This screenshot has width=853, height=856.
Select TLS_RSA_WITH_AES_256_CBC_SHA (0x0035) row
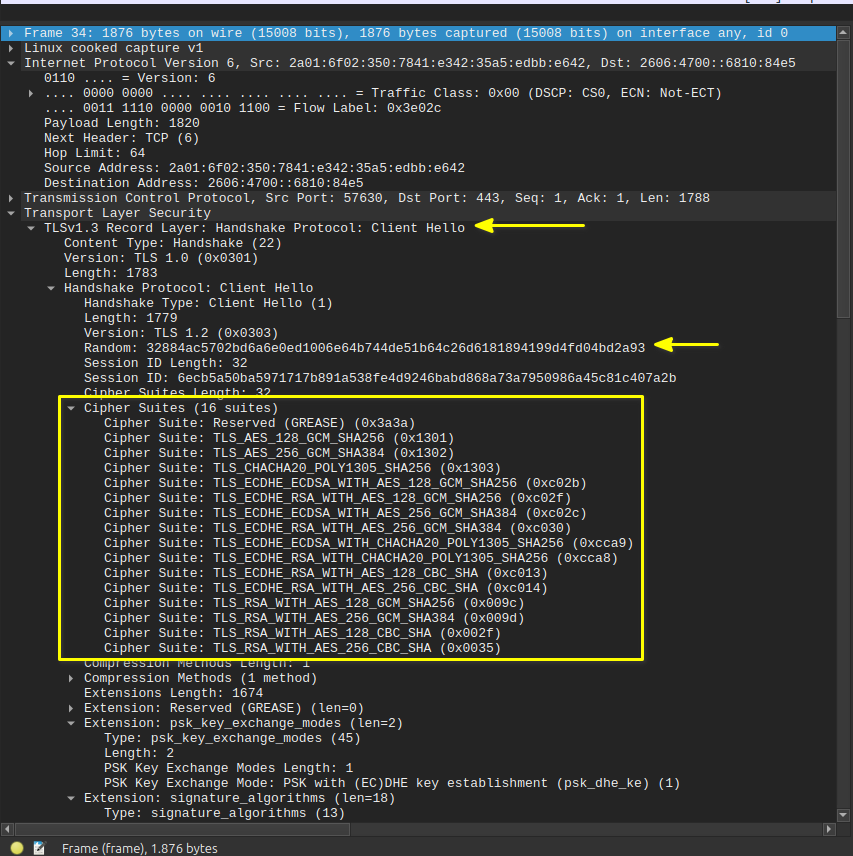302,649
